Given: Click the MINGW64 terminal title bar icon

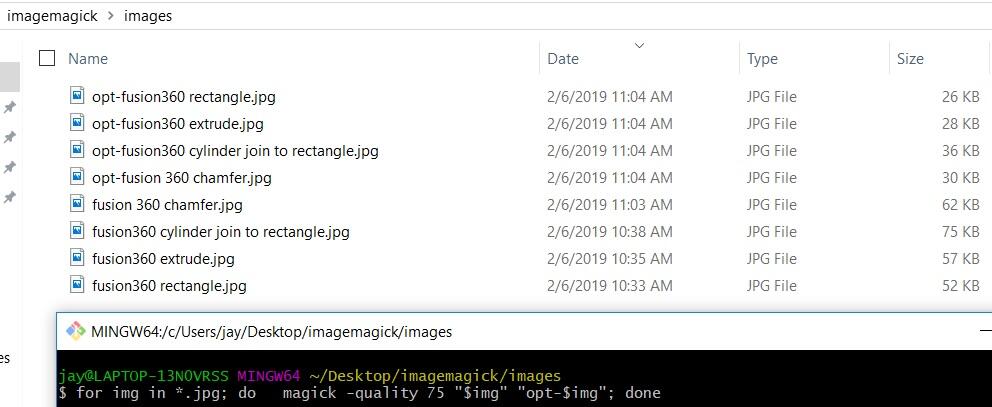Looking at the screenshot, I should click(x=75, y=331).
